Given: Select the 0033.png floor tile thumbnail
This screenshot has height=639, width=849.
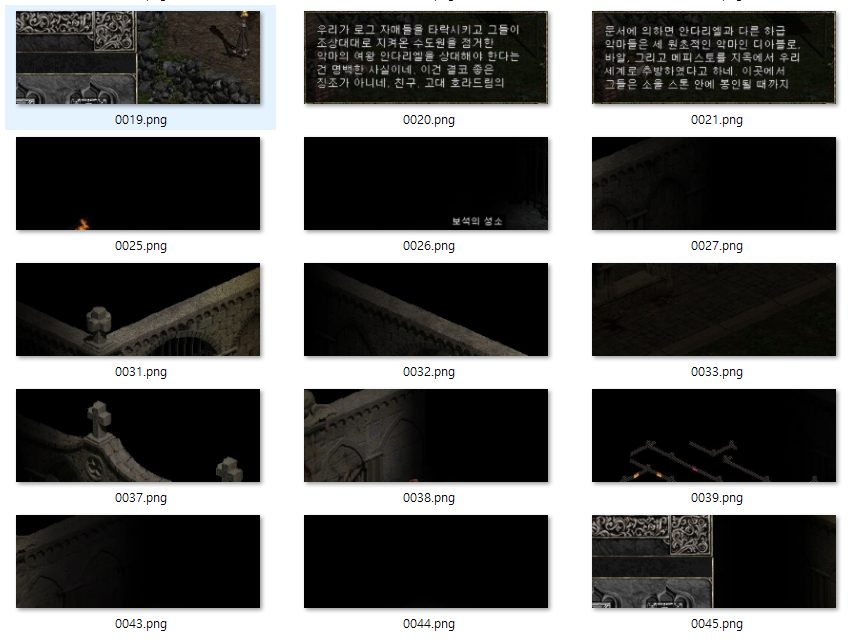Looking at the screenshot, I should tap(714, 310).
